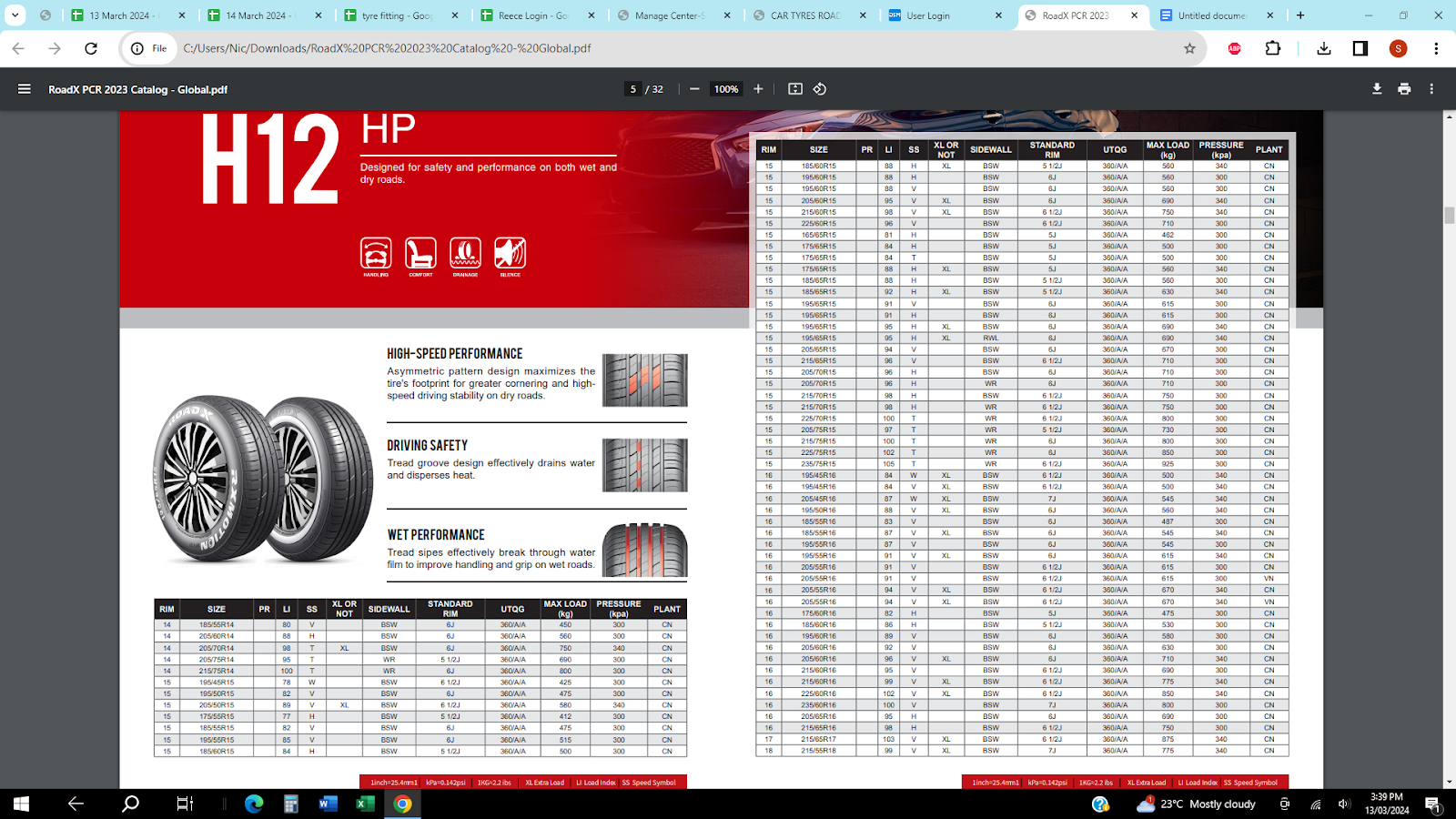1456x819 pixels.
Task: Open Microsoft Edge from the taskbar
Action: [254, 804]
